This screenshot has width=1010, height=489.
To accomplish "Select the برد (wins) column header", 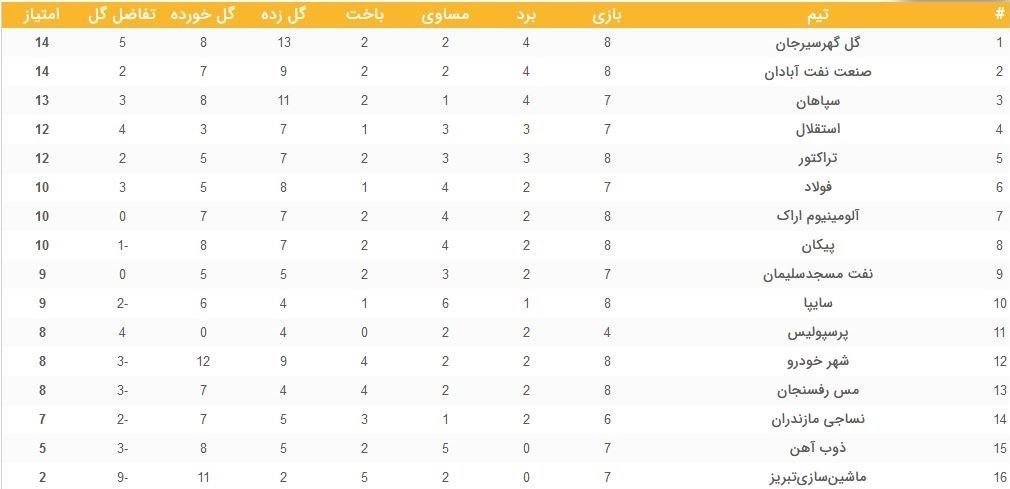I will (x=526, y=15).
